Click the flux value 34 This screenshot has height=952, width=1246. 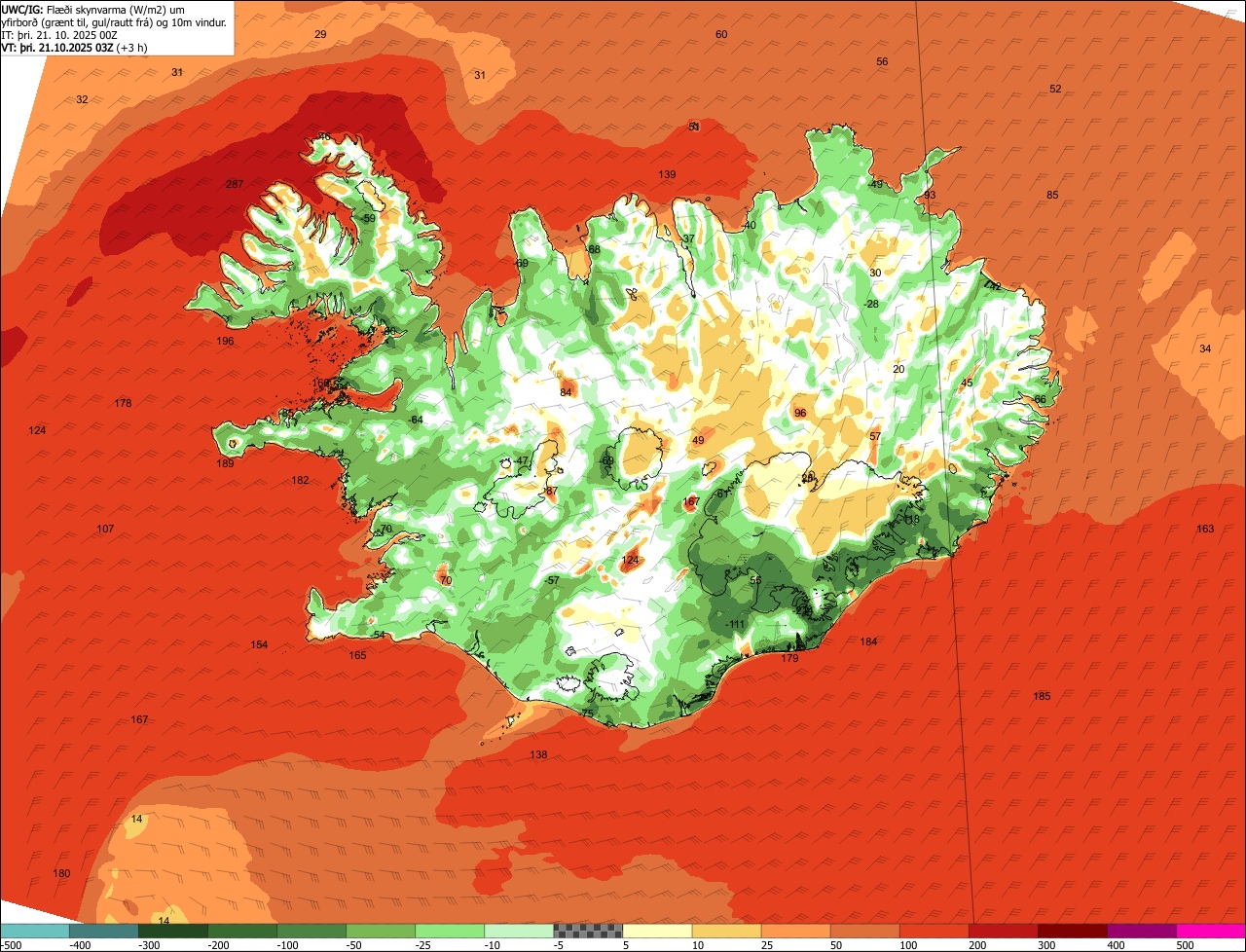[1205, 348]
